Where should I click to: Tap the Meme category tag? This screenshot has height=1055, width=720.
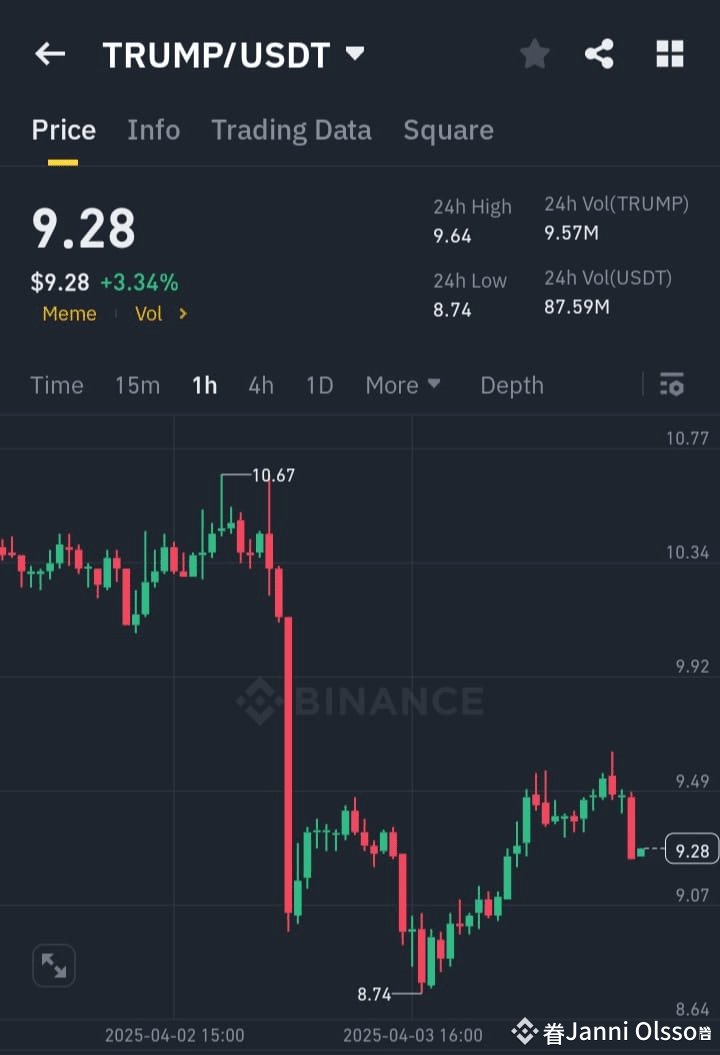(69, 313)
